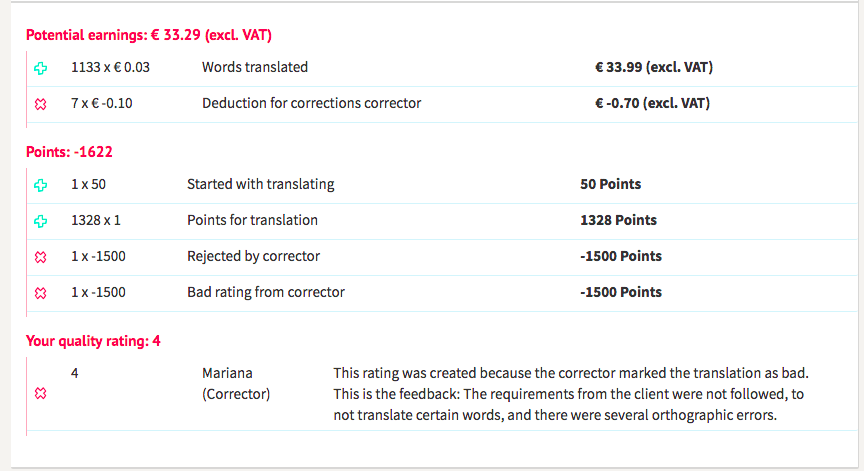The width and height of the screenshot is (864, 471).
Task: Click the plus icon beside Started with translating
Action: [41, 185]
